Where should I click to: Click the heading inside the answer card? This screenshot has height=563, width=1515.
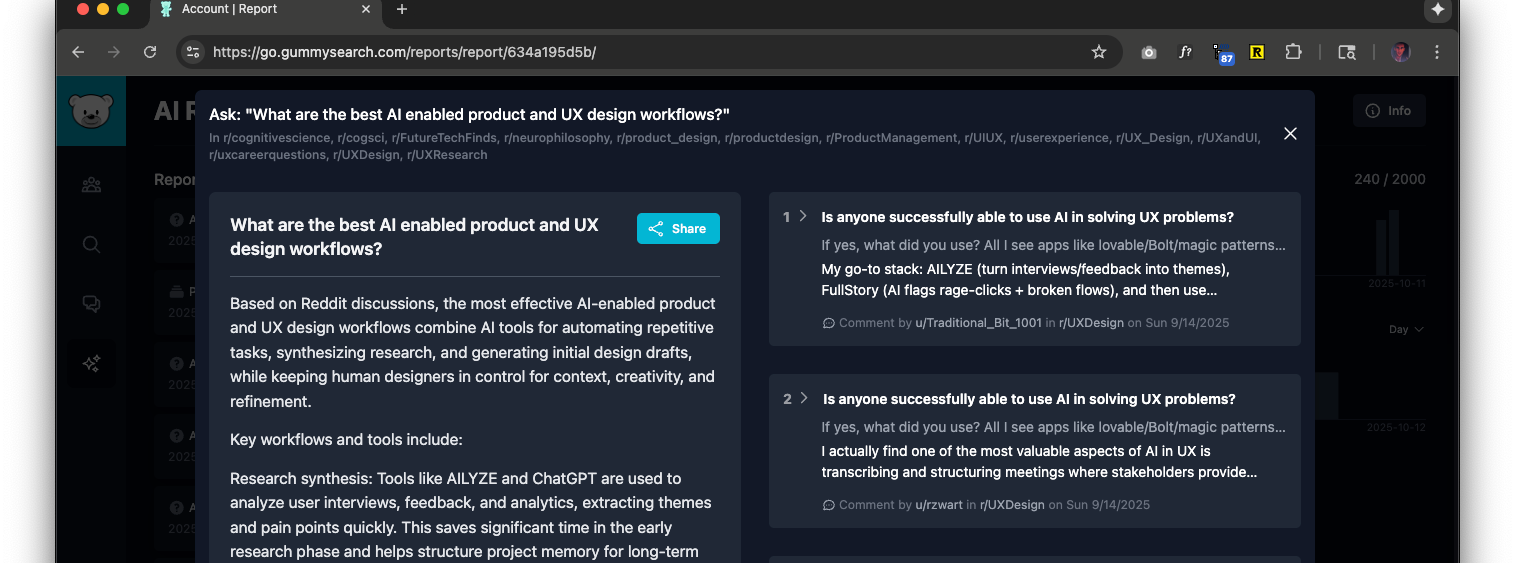[414, 237]
